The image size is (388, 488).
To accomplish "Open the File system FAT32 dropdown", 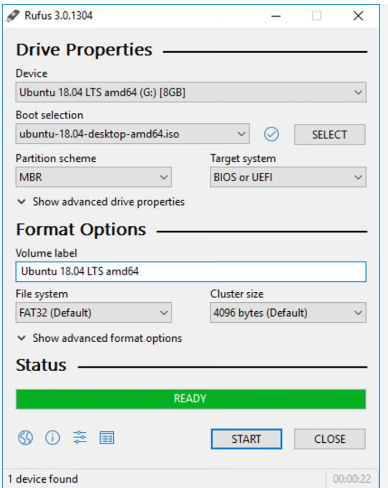I will [93, 313].
